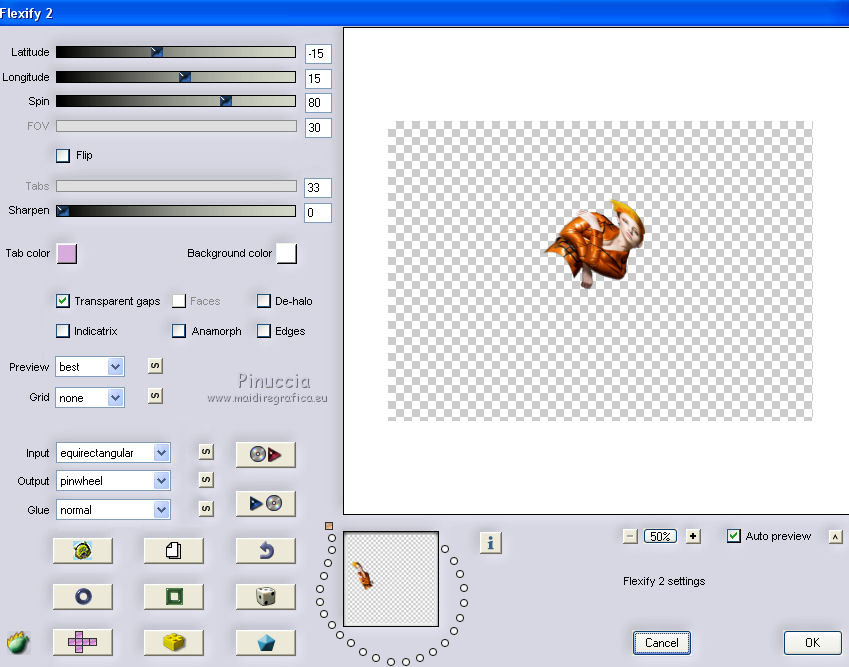This screenshot has width=849, height=667.
Task: Click the S button next to Grid
Action: (x=155, y=396)
